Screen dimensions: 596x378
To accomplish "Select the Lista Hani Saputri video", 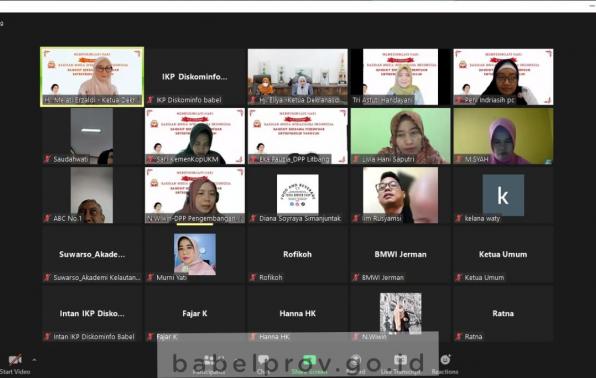I will [x=400, y=136].
